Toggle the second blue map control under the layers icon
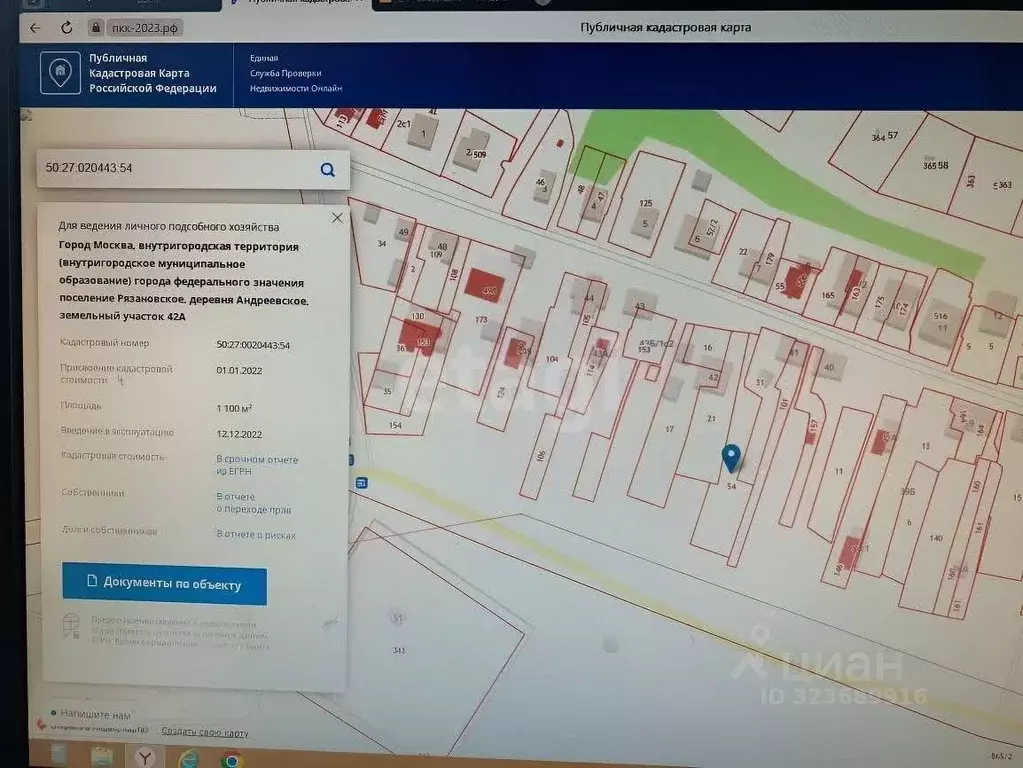The width and height of the screenshot is (1023, 768). (361, 483)
